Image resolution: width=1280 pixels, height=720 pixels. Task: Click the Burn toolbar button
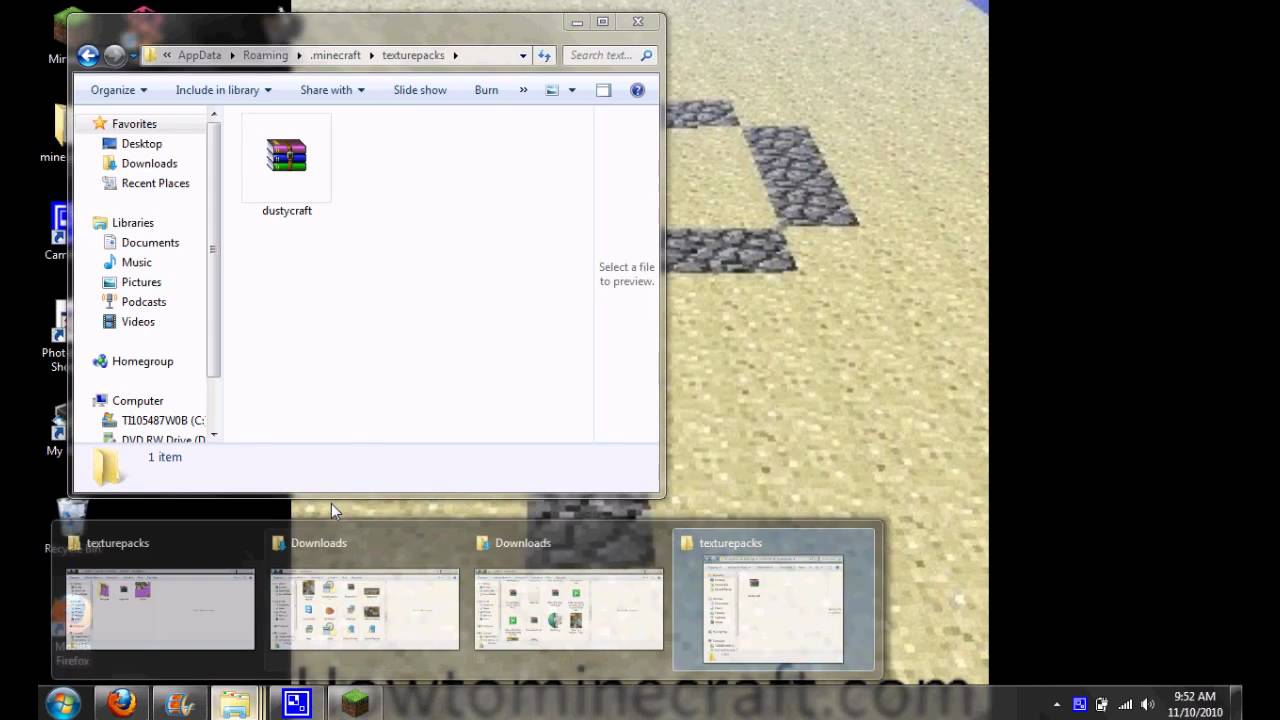point(486,90)
